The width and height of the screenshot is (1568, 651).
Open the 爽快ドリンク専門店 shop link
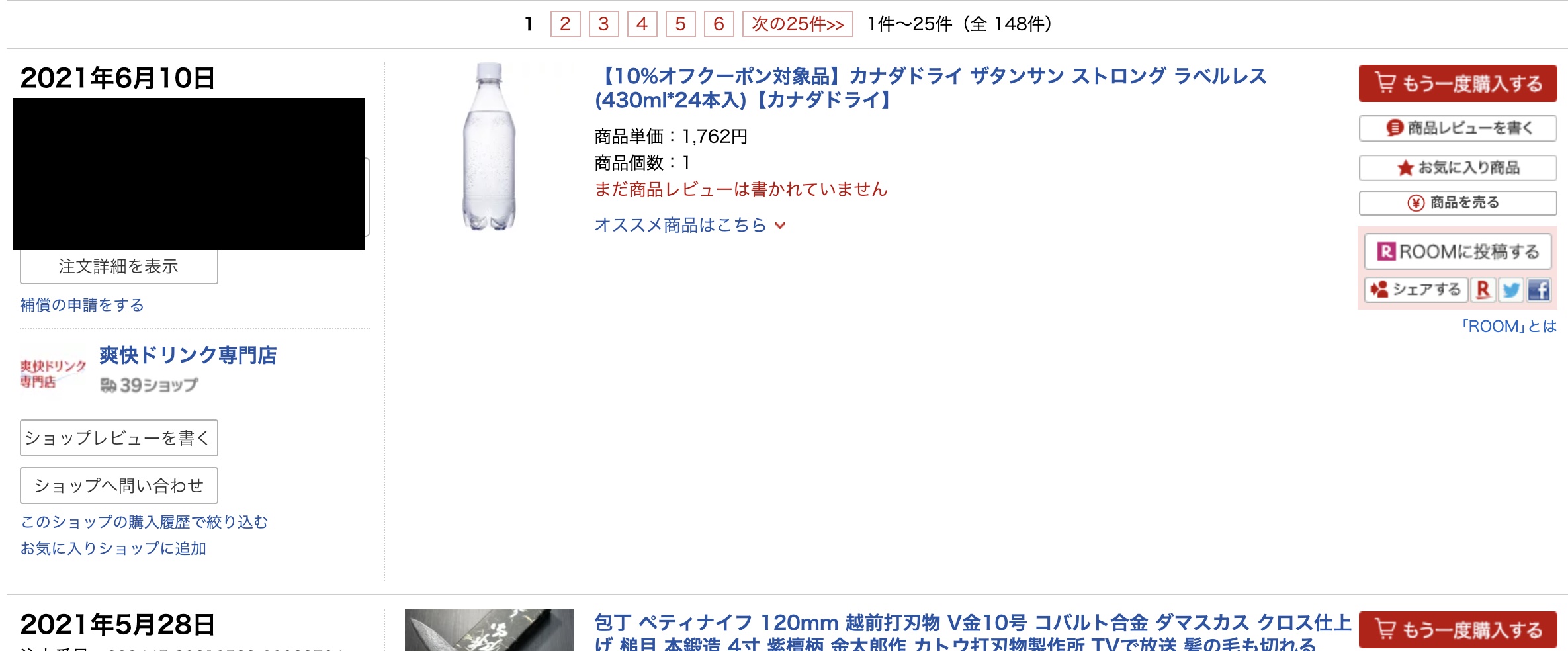tap(188, 355)
